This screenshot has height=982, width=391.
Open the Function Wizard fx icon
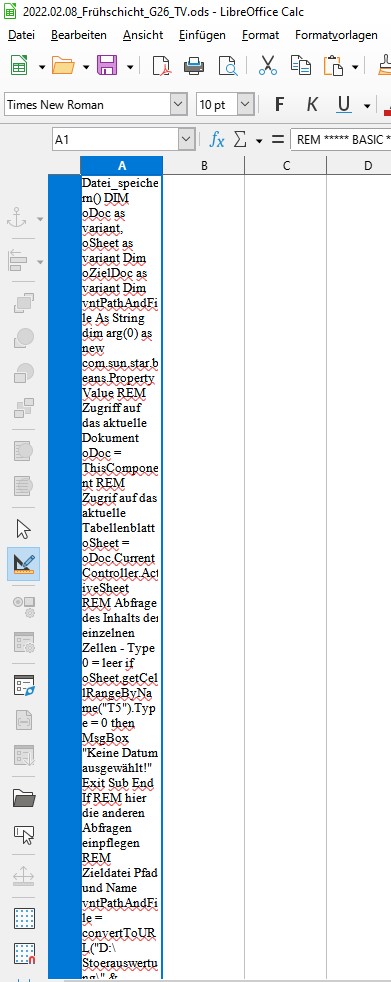click(217, 140)
